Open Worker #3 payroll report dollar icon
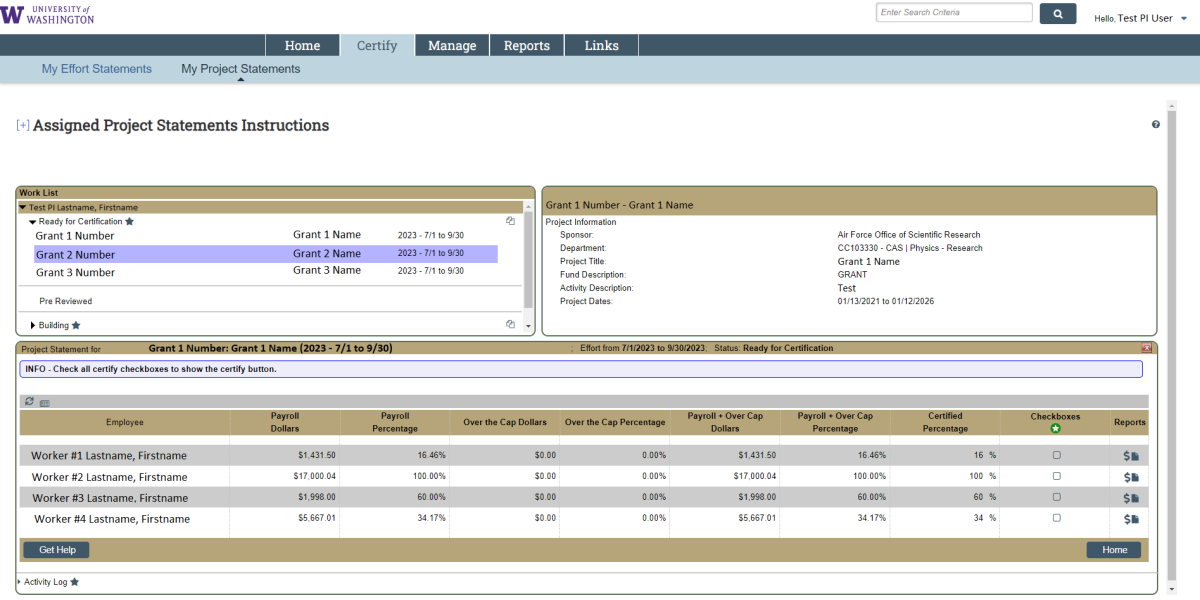The height and width of the screenshot is (600, 1200). point(1127,498)
